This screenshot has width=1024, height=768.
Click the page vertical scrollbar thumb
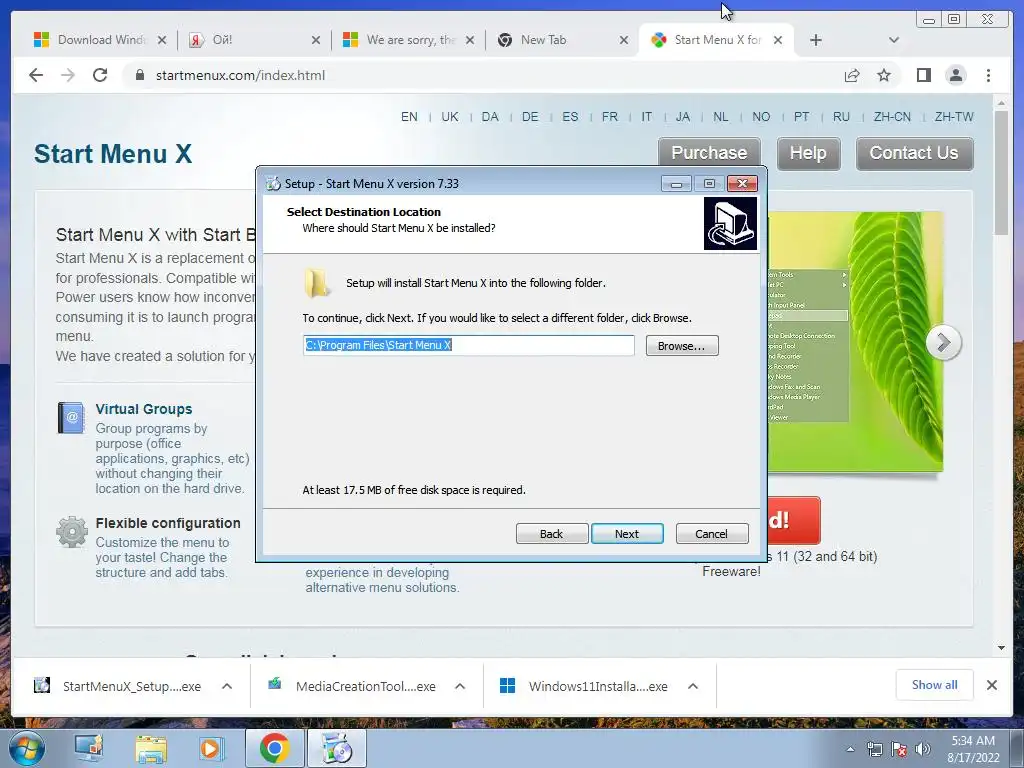point(1001,173)
